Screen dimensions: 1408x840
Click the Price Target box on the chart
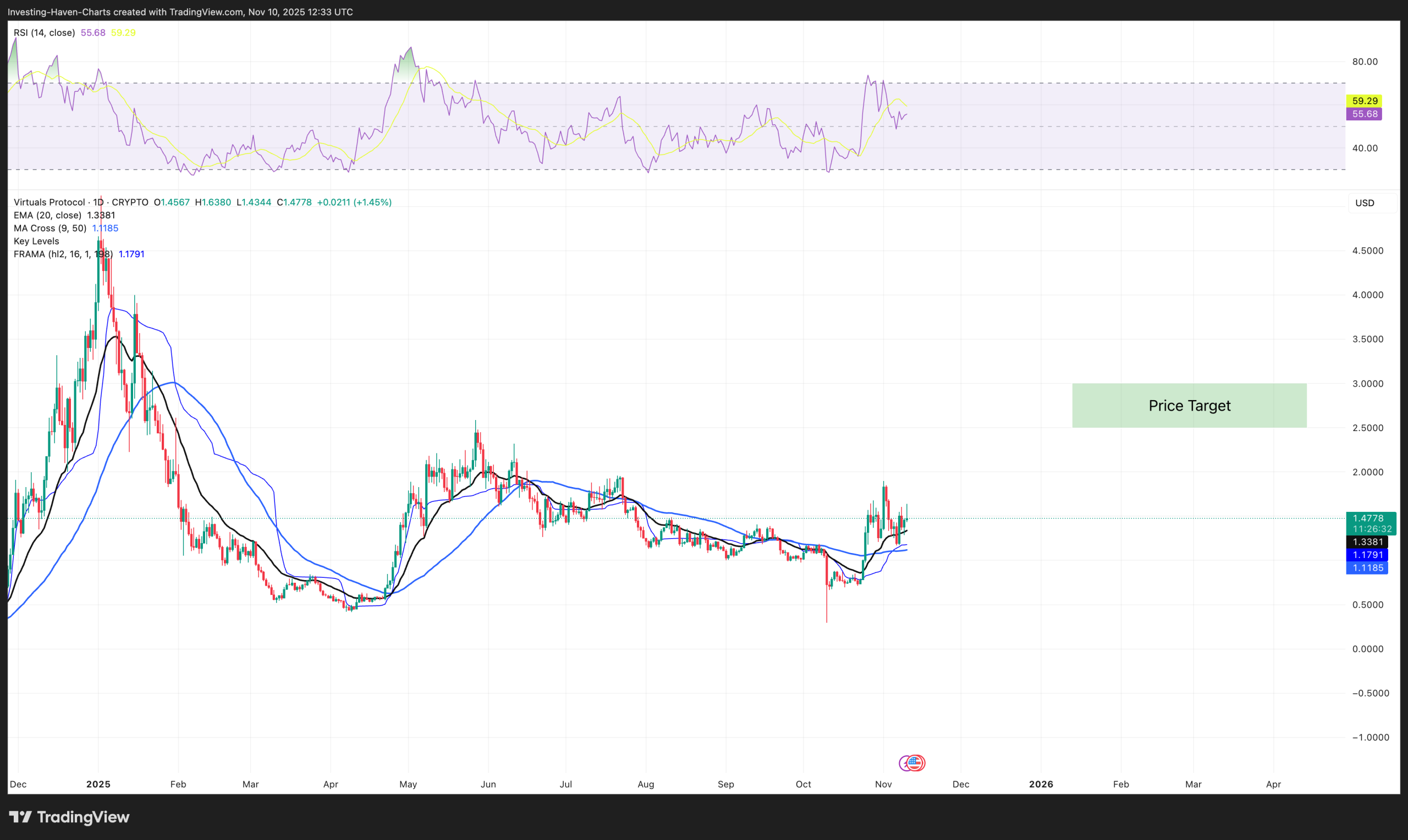pyautogui.click(x=1189, y=405)
